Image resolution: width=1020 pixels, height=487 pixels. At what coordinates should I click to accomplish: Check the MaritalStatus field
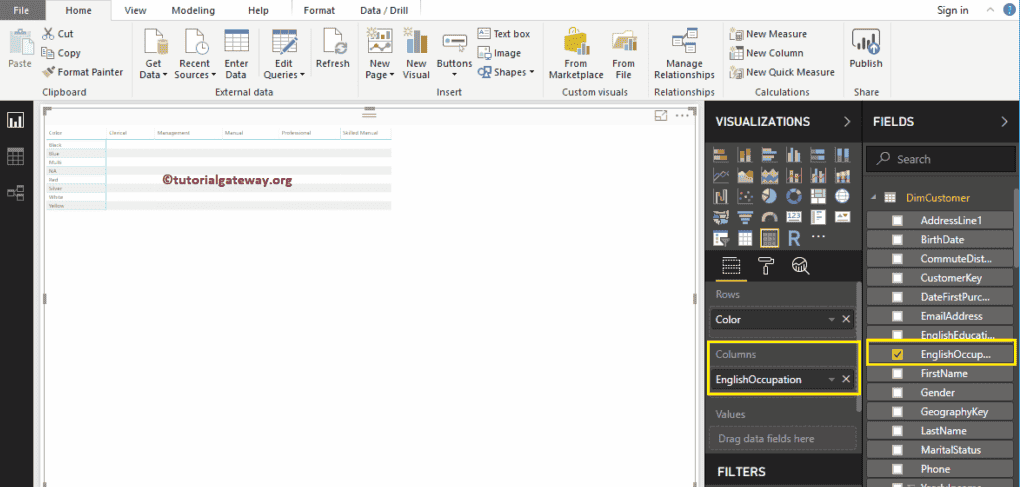[x=897, y=450]
